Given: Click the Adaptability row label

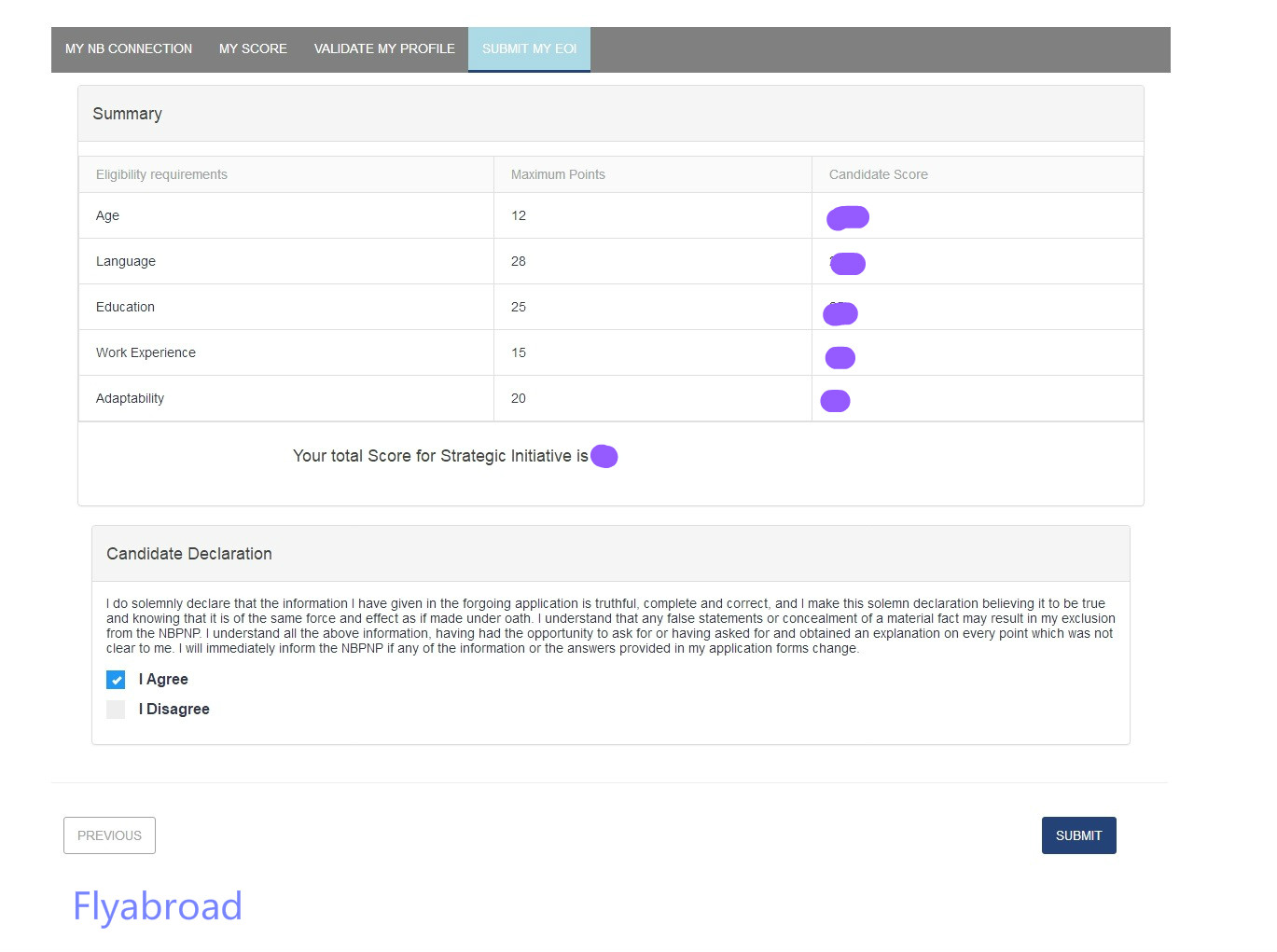Looking at the screenshot, I should point(130,398).
